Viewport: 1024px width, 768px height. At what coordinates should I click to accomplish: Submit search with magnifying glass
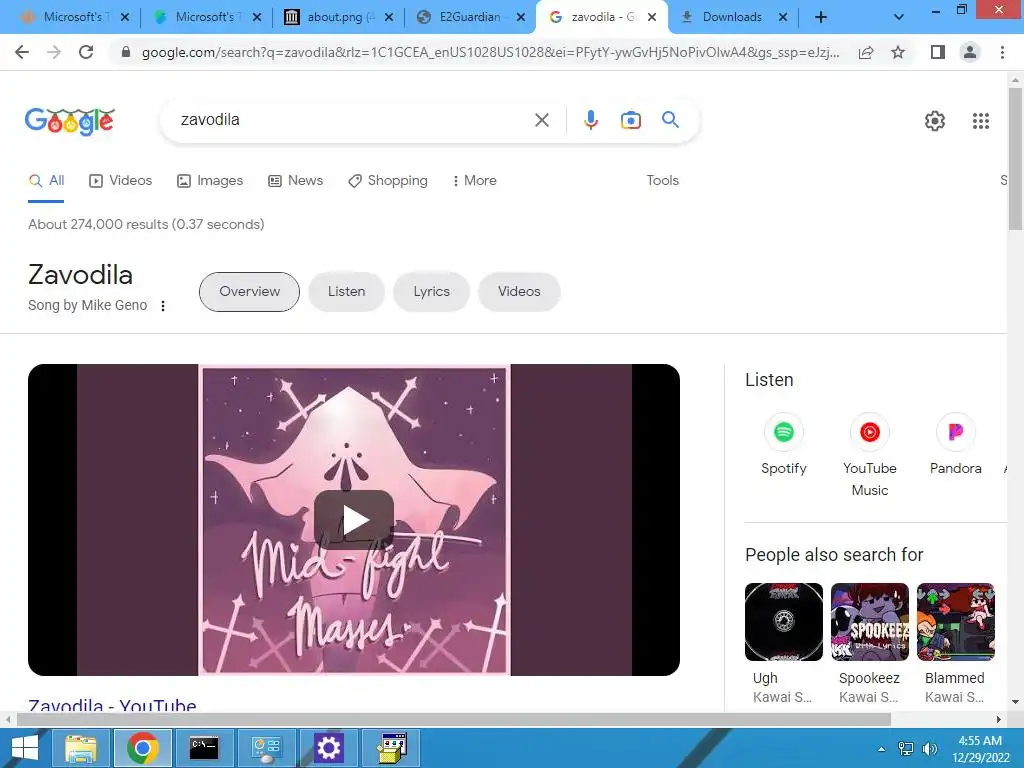point(670,120)
